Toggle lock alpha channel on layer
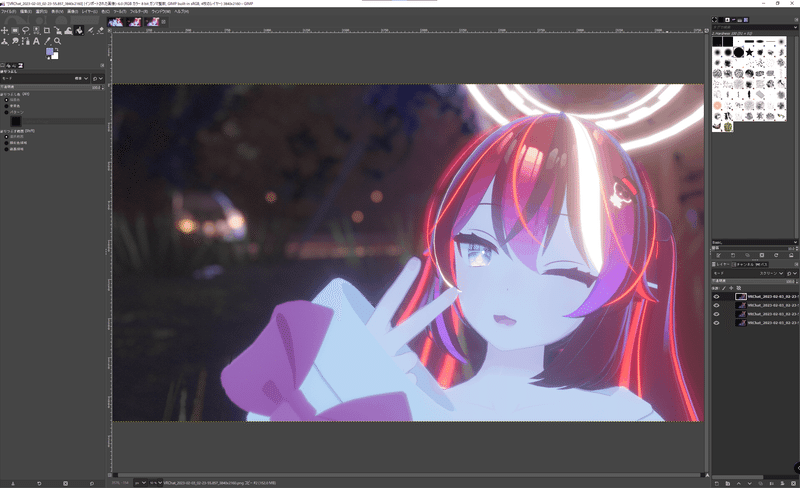The width and height of the screenshot is (800, 488). 739,288
